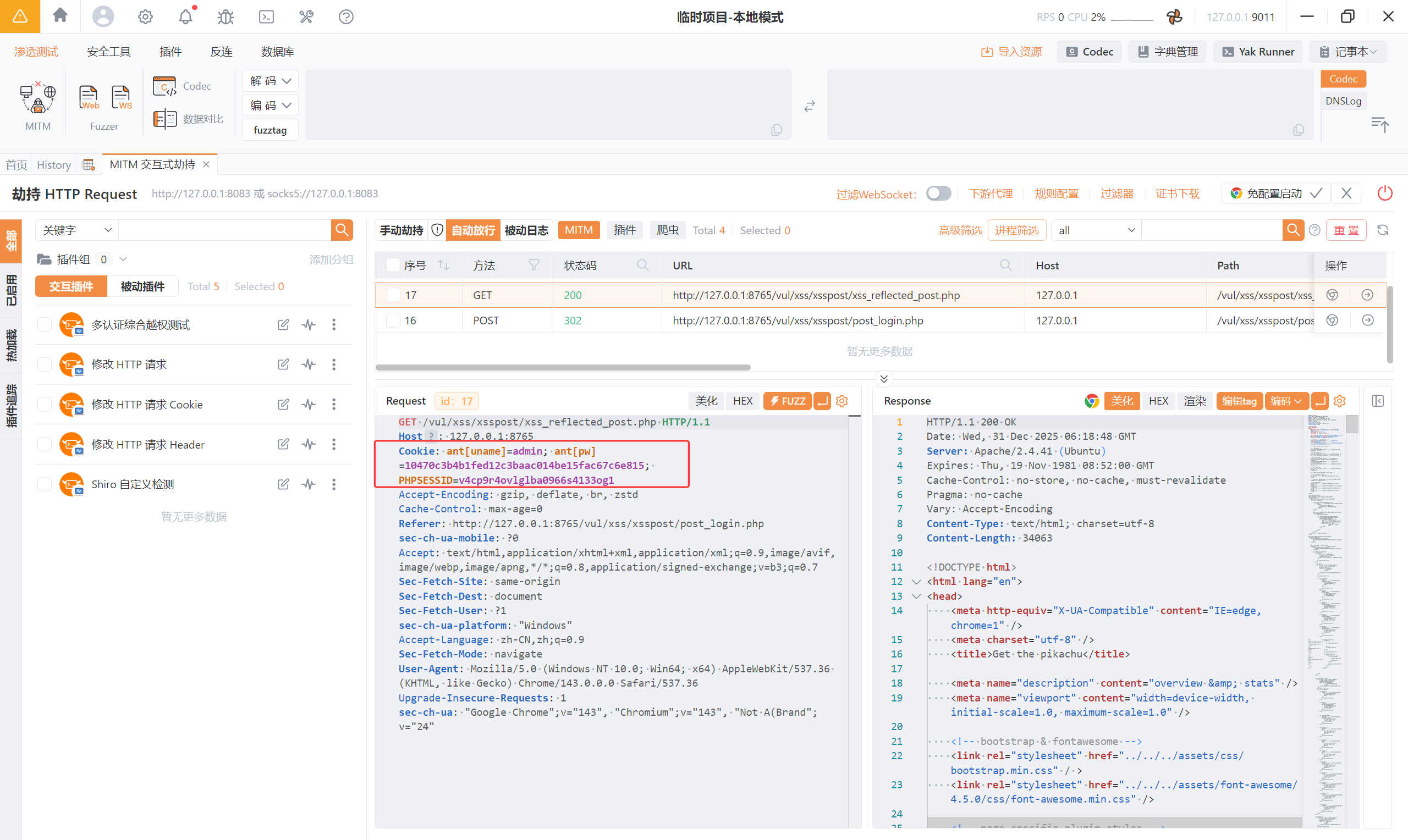Viewport: 1408px width, 840px height.
Task: Open the MITM tool icon
Action: click(x=38, y=98)
